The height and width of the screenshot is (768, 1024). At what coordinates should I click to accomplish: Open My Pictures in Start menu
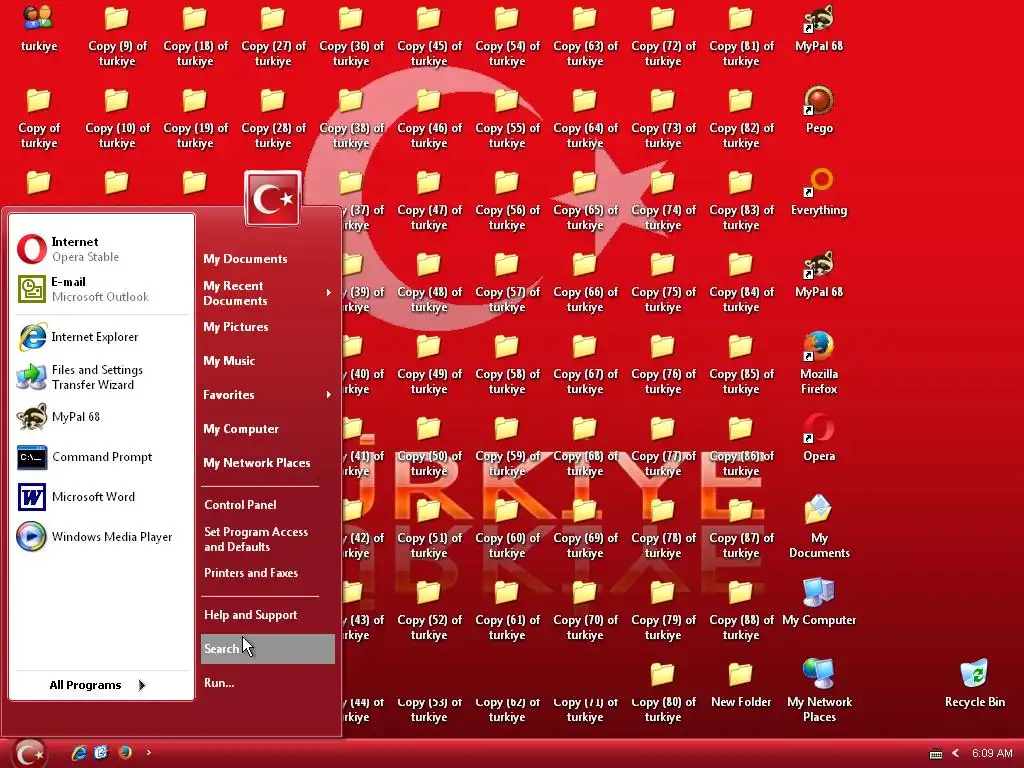point(268,327)
